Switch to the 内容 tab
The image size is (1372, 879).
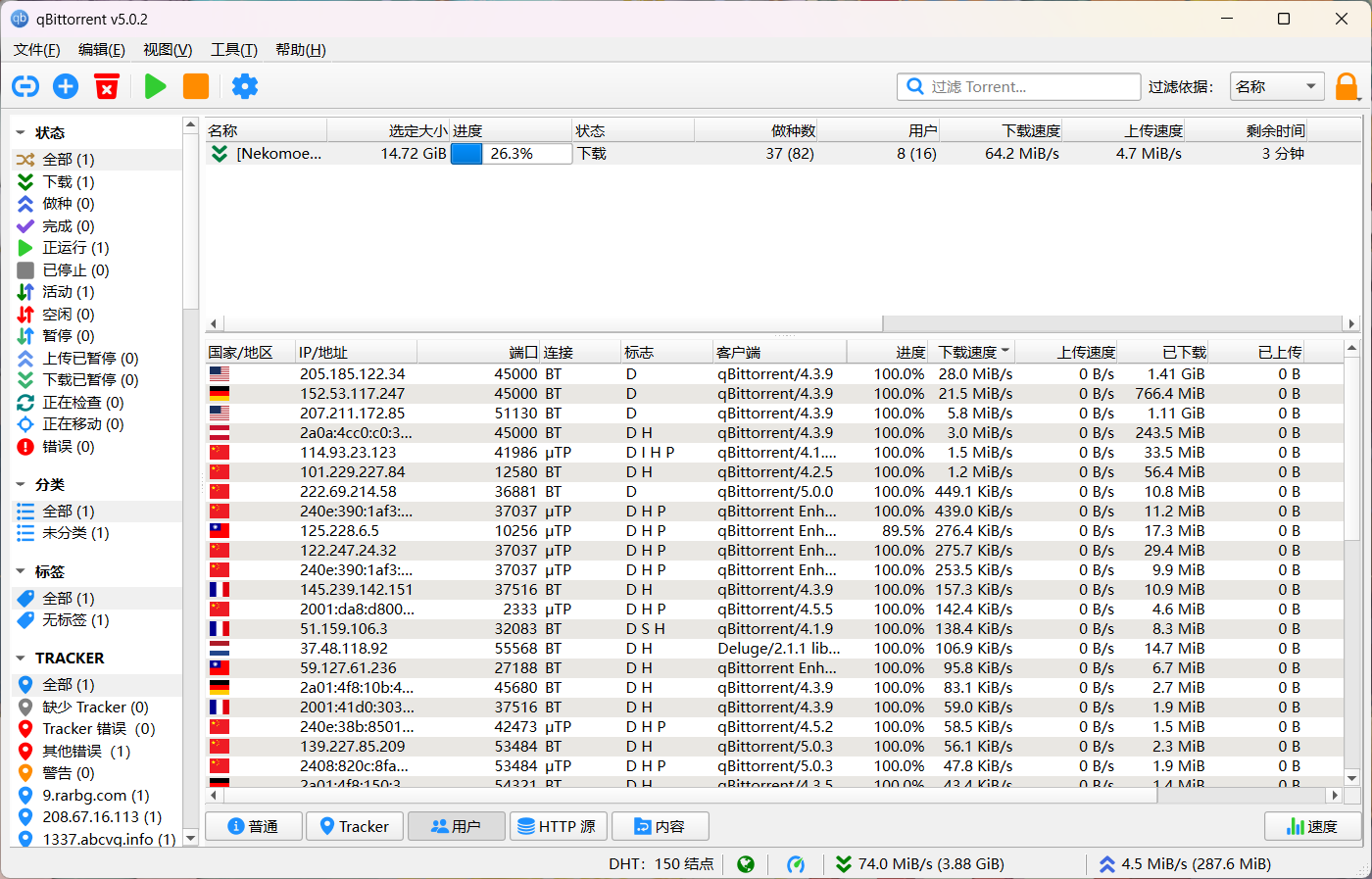pos(660,826)
